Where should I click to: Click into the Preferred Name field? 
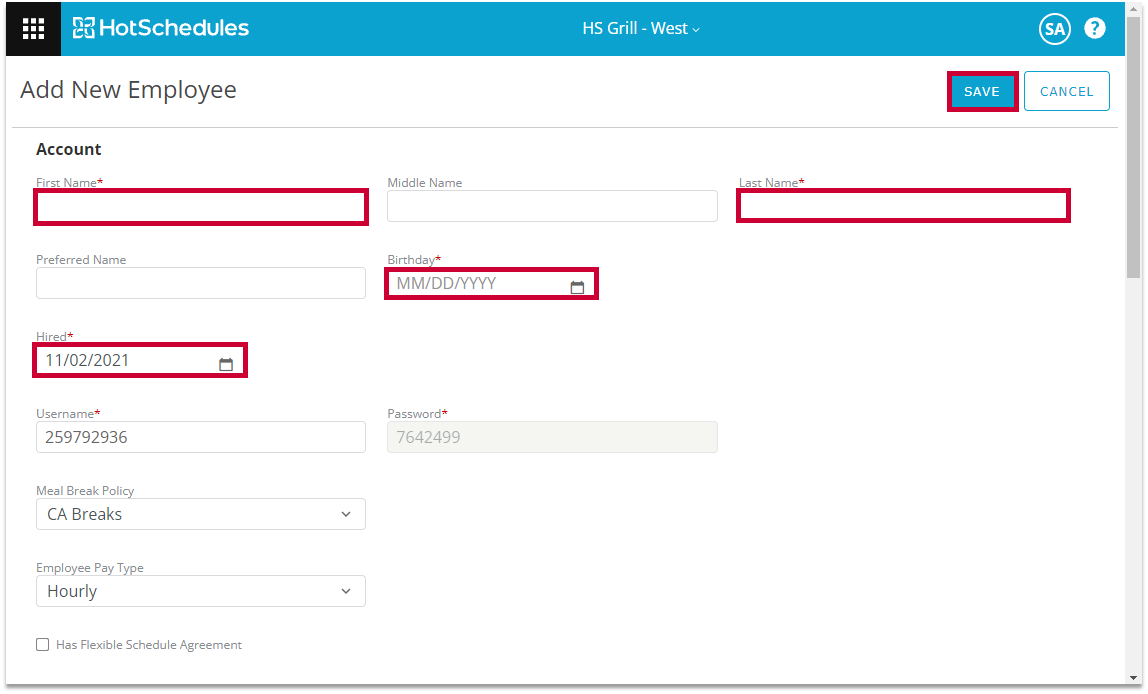pyautogui.click(x=201, y=283)
